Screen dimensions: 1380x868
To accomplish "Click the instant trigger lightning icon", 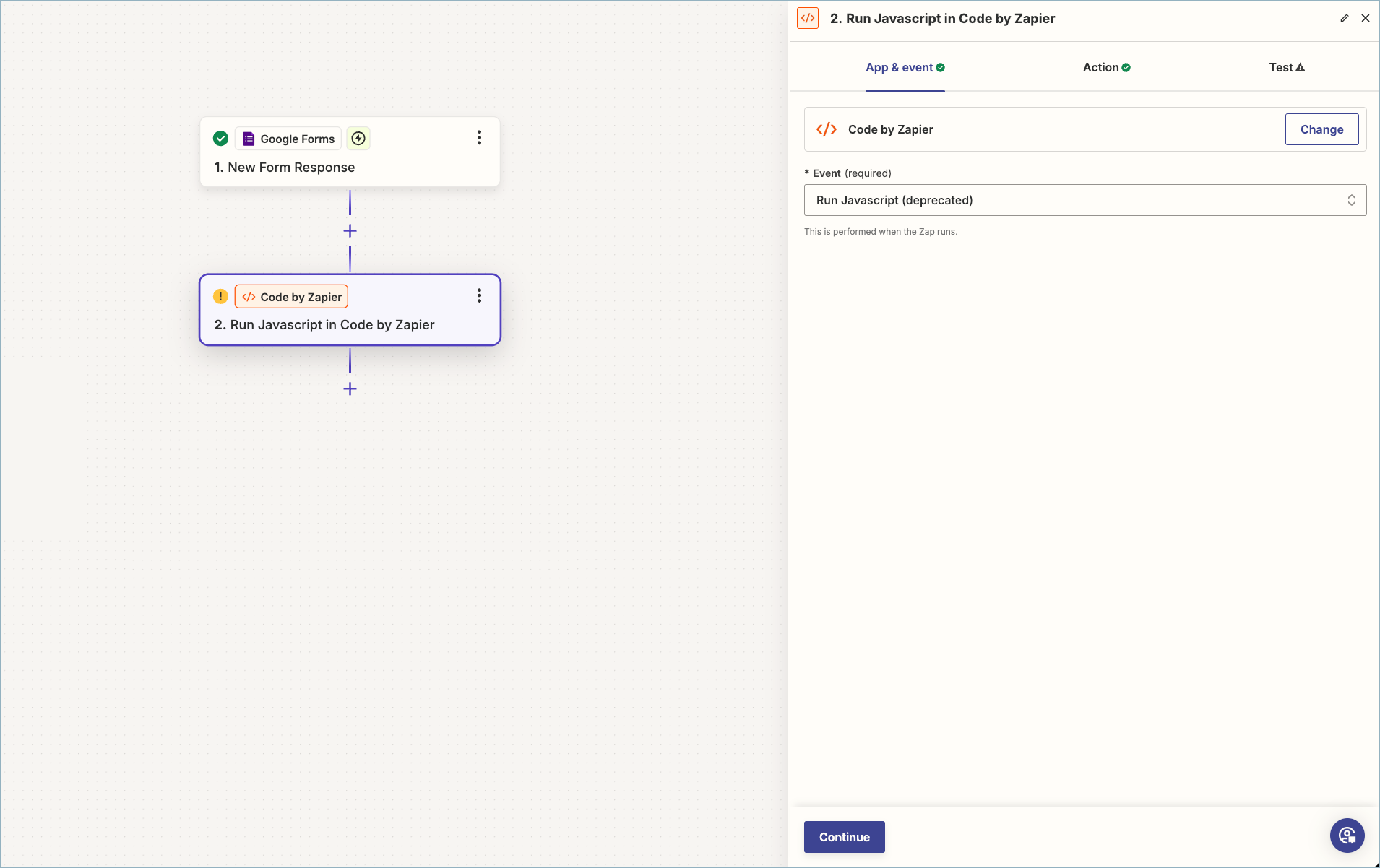I will point(358,139).
